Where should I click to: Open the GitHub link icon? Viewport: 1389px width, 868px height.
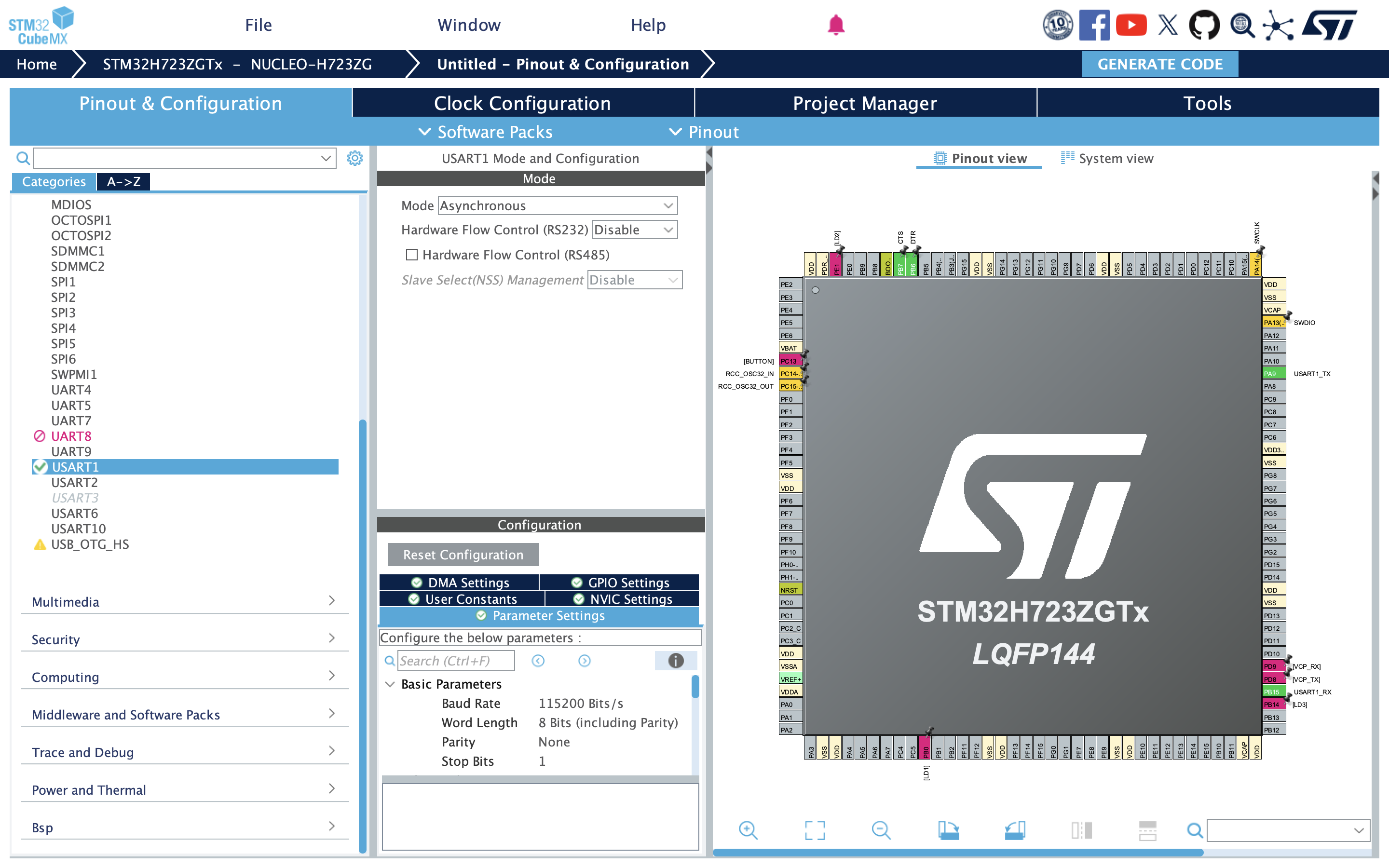click(x=1204, y=25)
